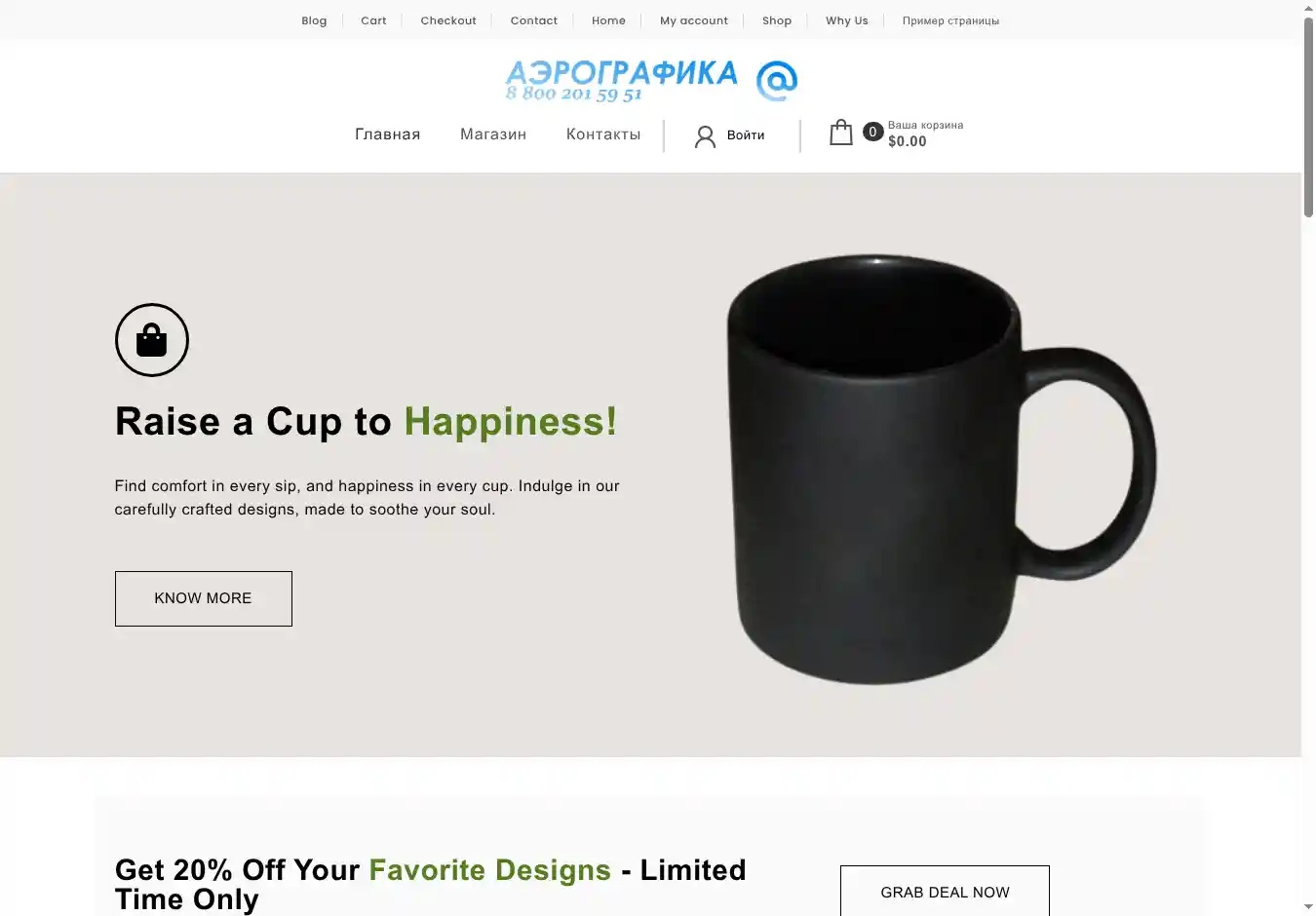
Task: Click GRAB DEAL NOW button
Action: [x=945, y=892]
